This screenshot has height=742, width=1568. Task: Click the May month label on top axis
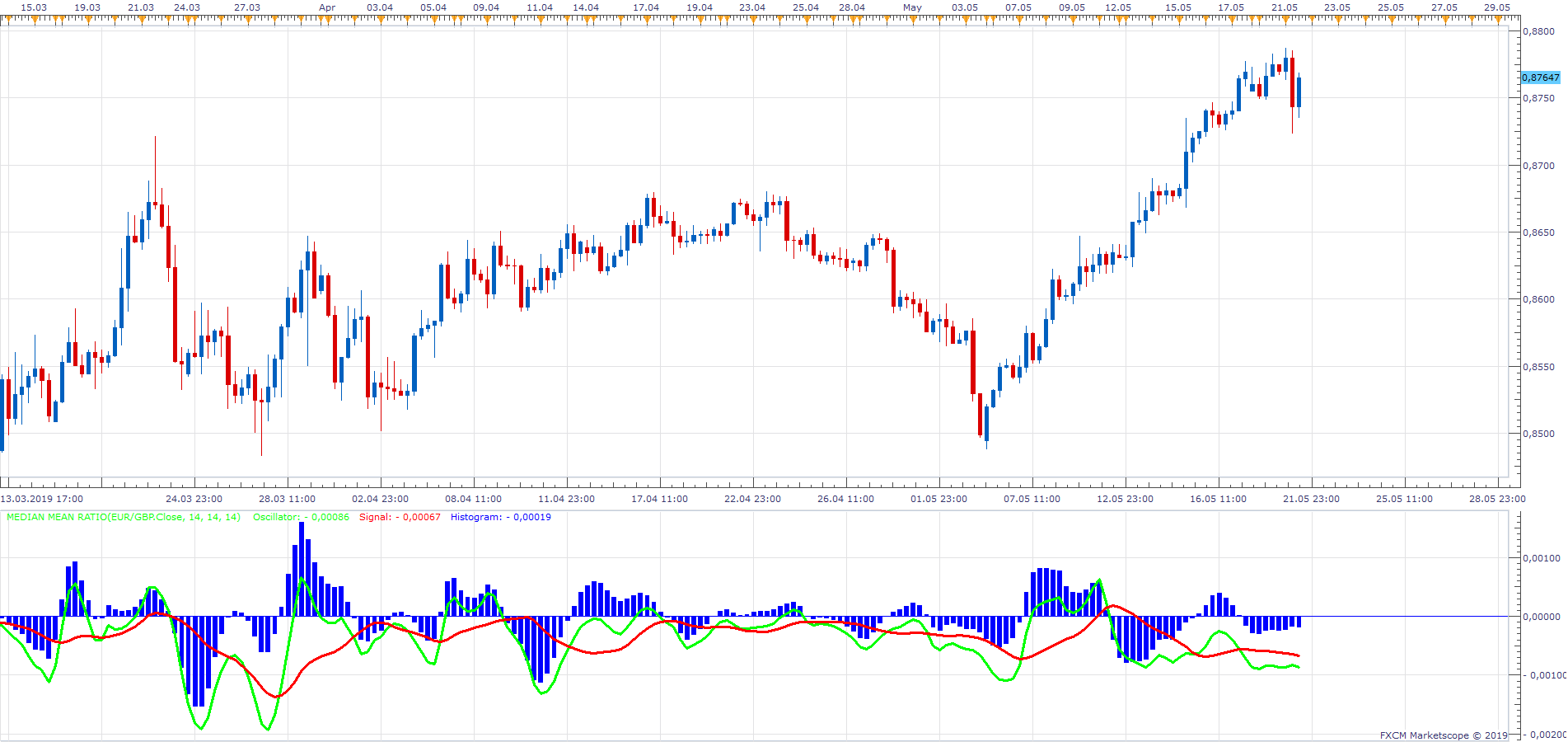coord(912,7)
